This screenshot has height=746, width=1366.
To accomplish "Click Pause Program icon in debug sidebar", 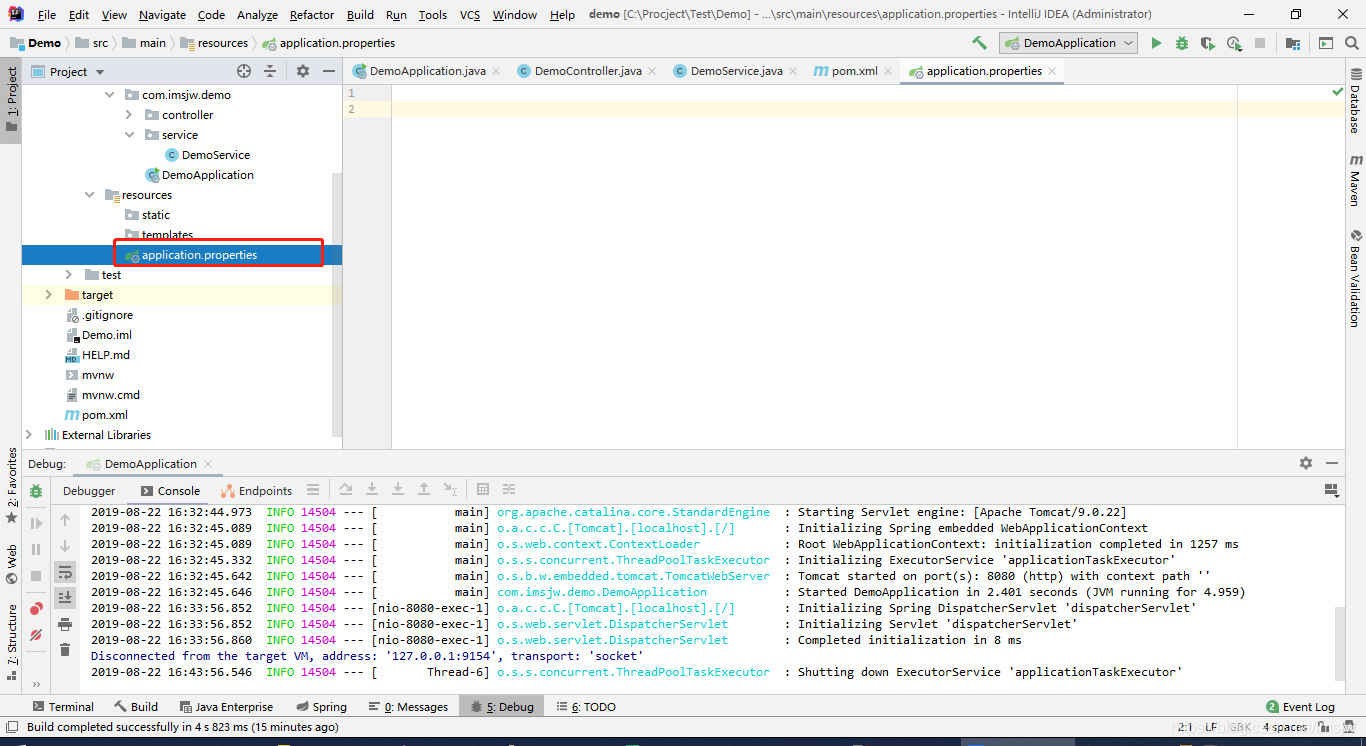I will [36, 549].
